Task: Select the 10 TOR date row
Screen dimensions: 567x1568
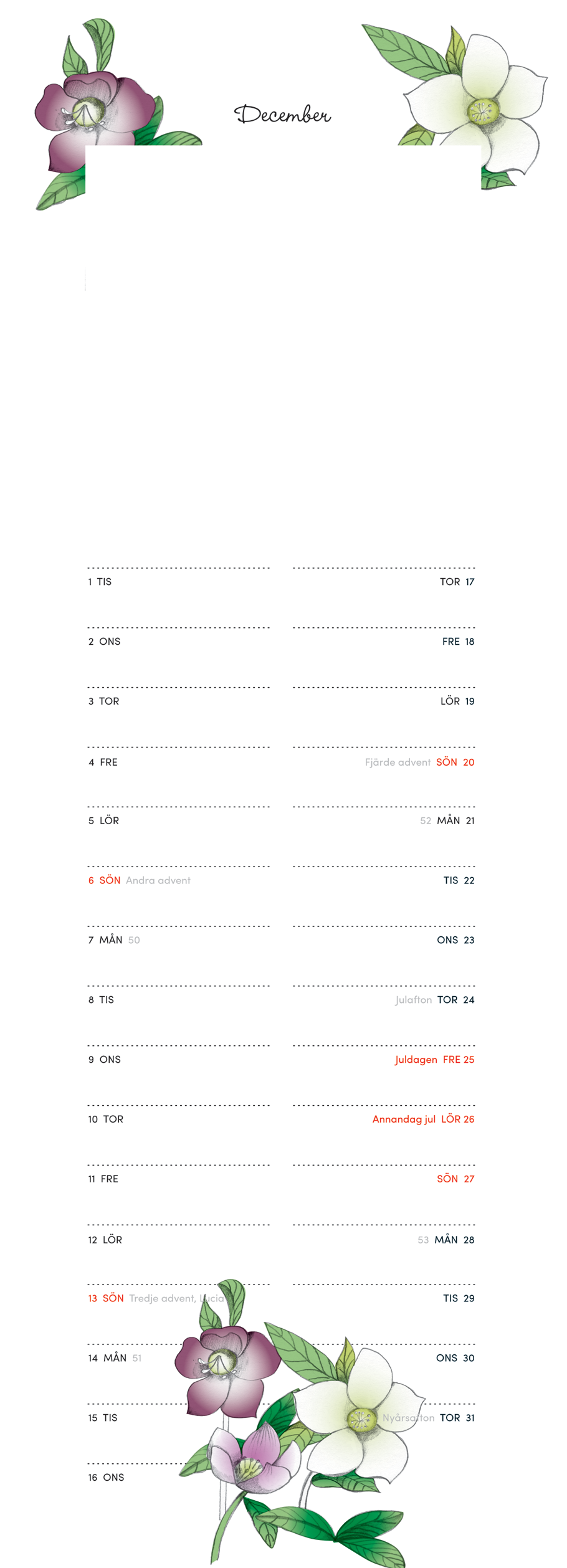Action: pyautogui.click(x=105, y=1119)
